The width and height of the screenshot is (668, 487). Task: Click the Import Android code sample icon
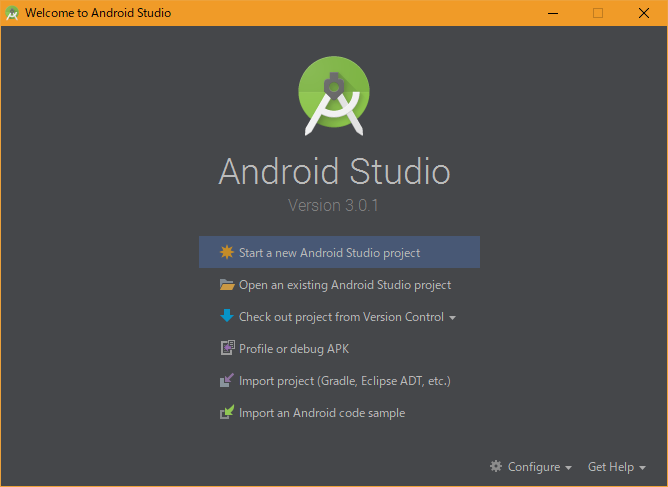pyautogui.click(x=227, y=413)
